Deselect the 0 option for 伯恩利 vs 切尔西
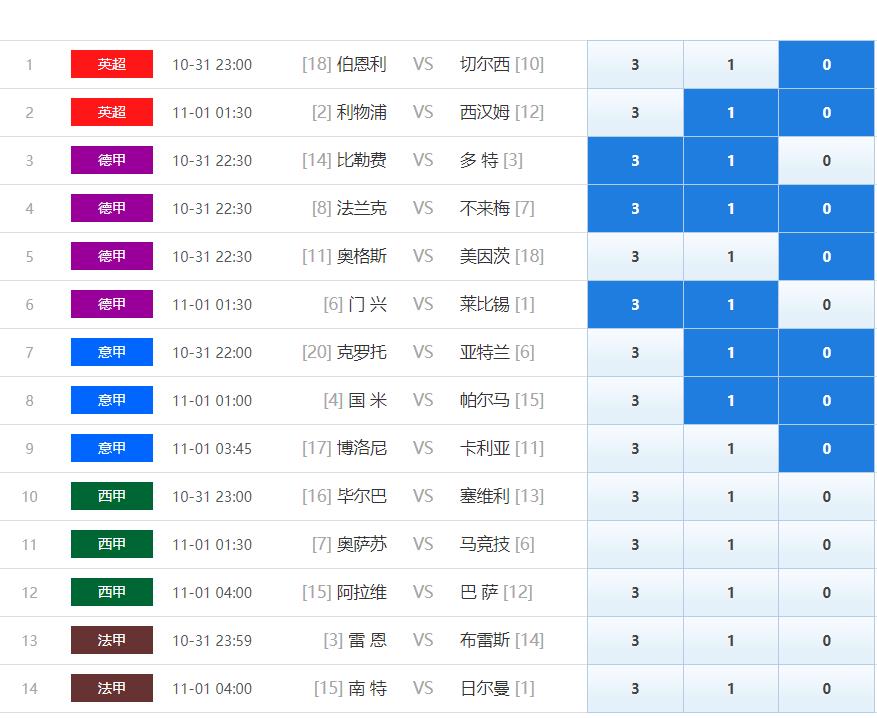The height and width of the screenshot is (718, 877). (x=826, y=64)
